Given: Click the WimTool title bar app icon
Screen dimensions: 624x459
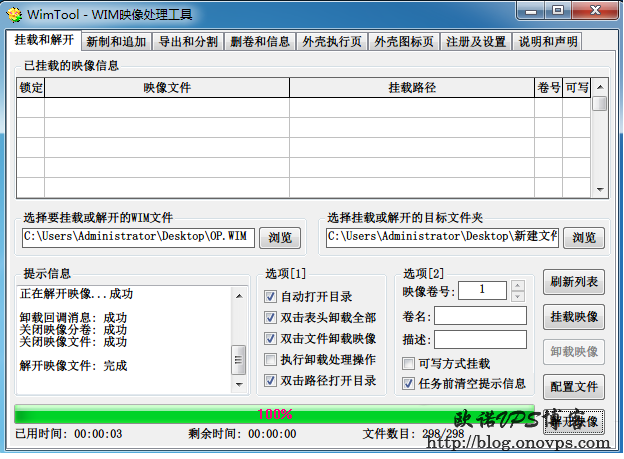Looking at the screenshot, I should (x=14, y=14).
